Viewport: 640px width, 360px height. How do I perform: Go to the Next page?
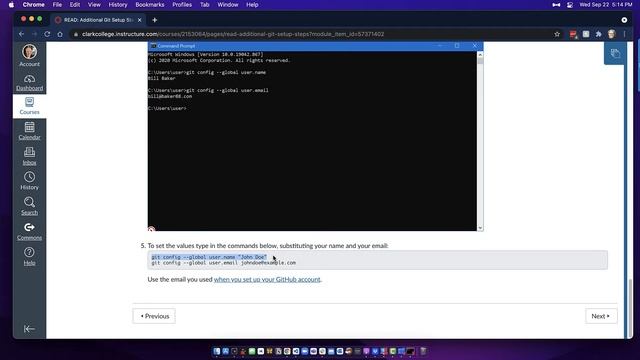click(601, 316)
